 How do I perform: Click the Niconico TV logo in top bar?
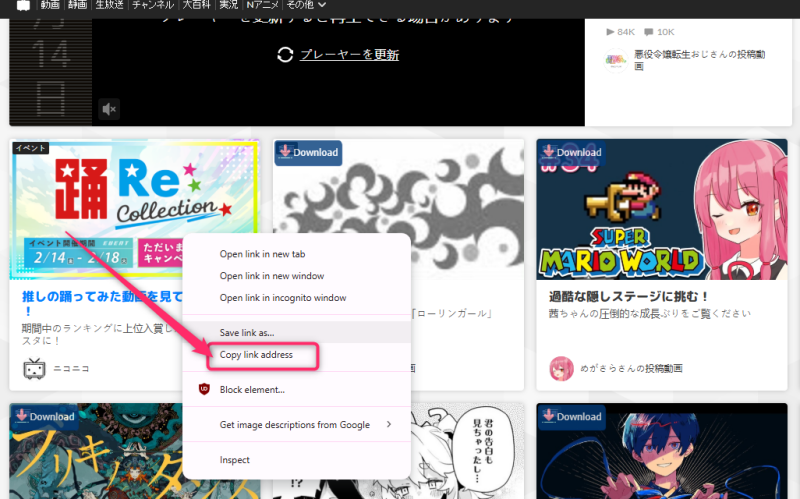point(23,5)
